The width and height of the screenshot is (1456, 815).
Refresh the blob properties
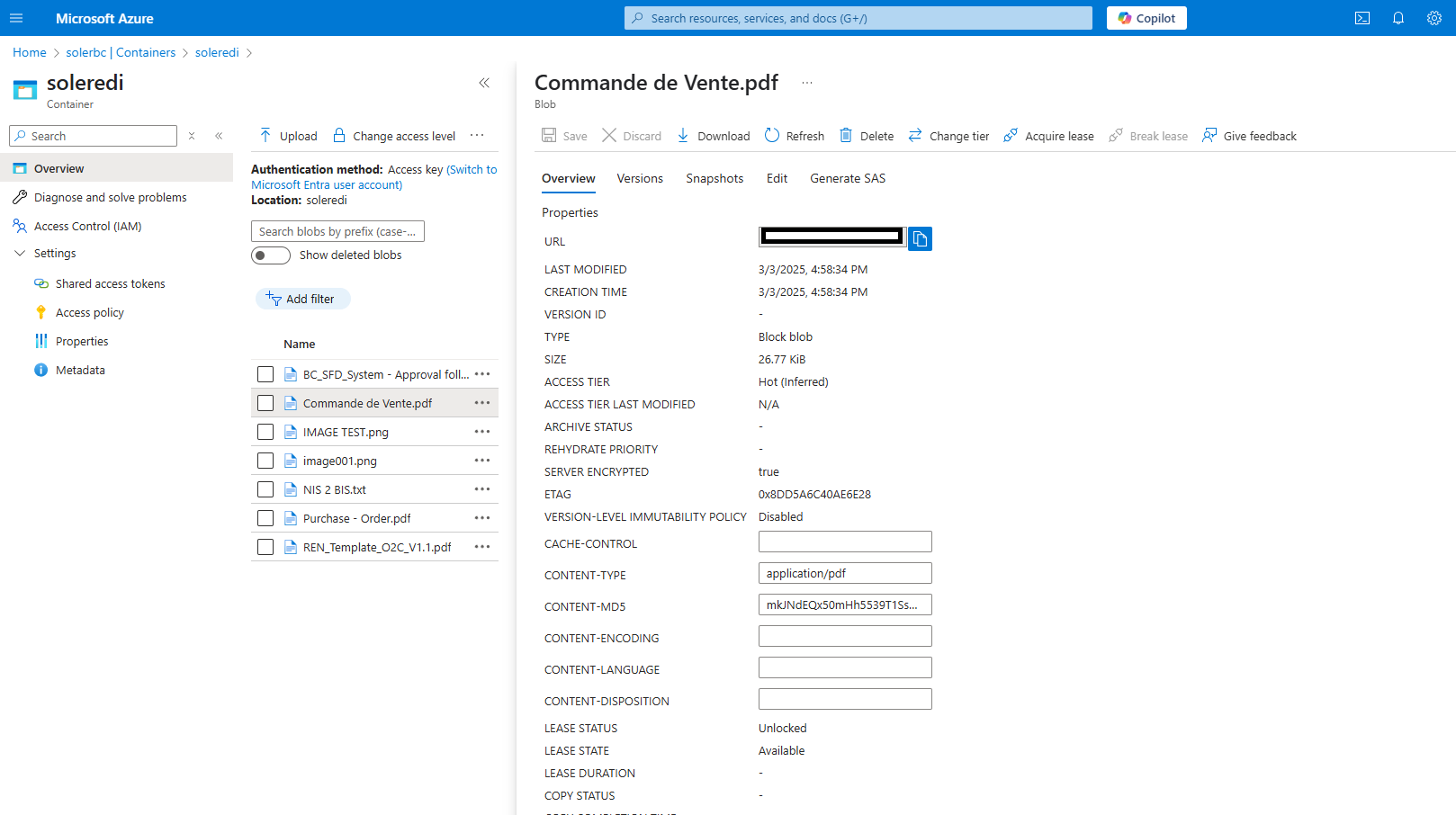tap(795, 136)
